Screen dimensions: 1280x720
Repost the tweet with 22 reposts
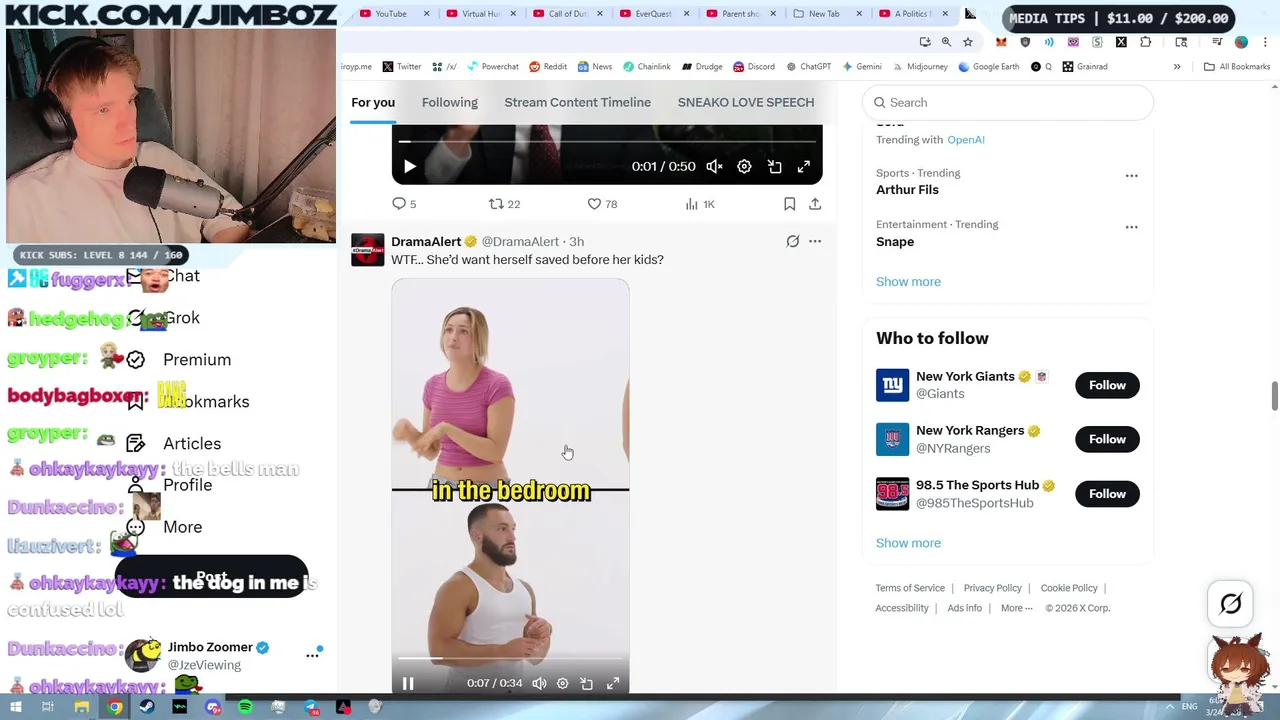[504, 204]
